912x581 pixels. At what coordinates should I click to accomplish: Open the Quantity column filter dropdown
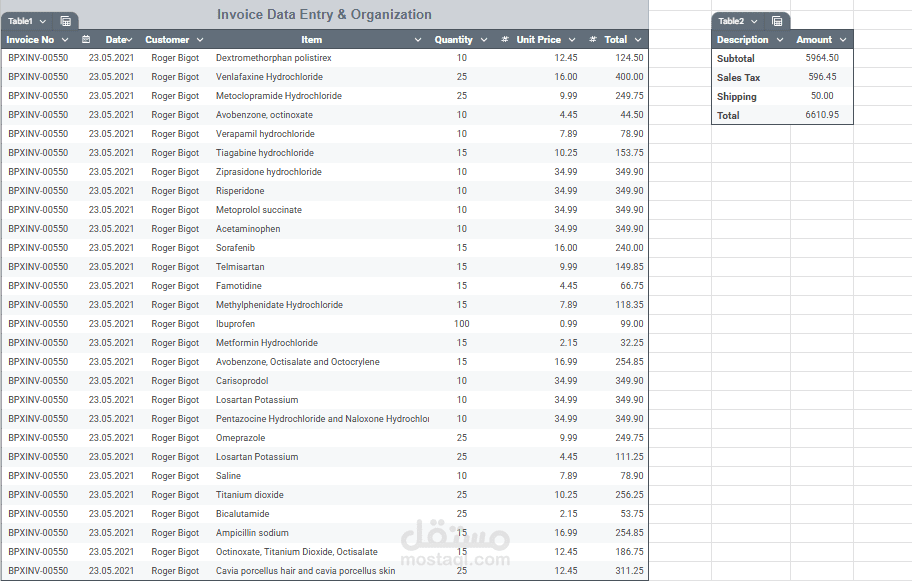coord(483,40)
